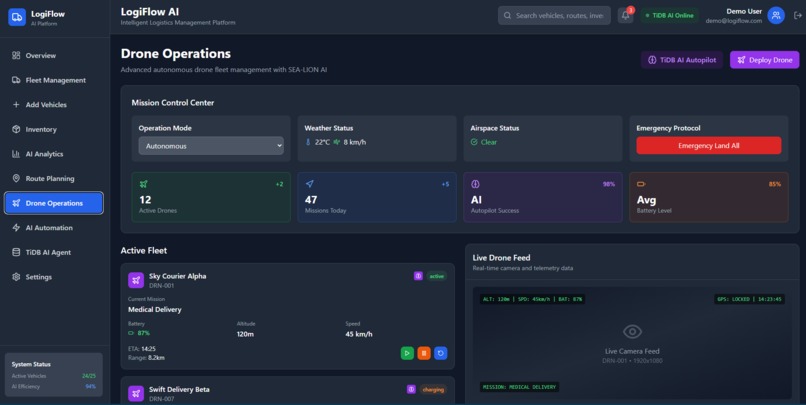Click the purple autopilot badge on Sky Courier Alpha

[418, 276]
